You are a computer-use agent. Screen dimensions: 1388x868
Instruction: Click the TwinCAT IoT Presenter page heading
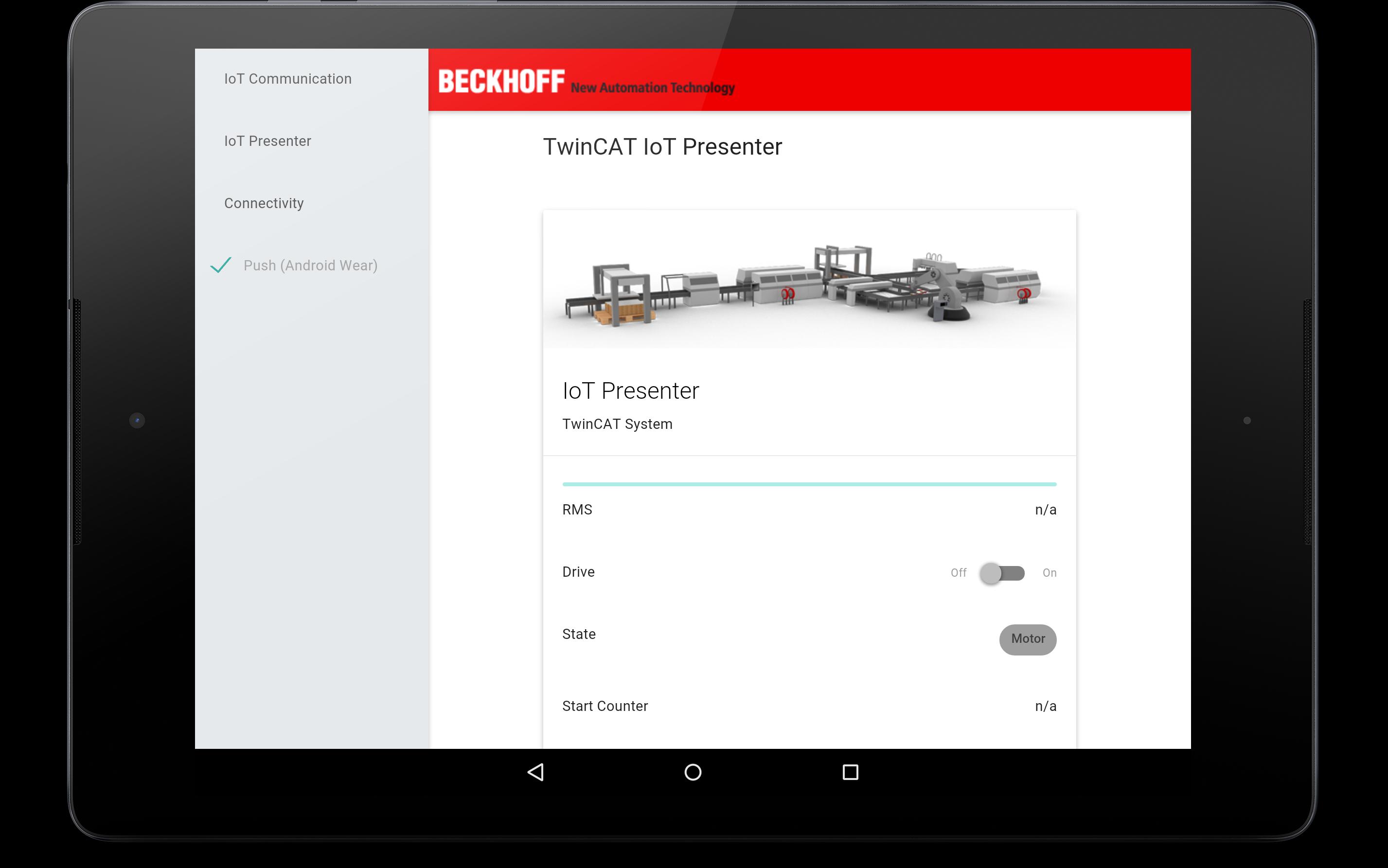pyautogui.click(x=662, y=147)
